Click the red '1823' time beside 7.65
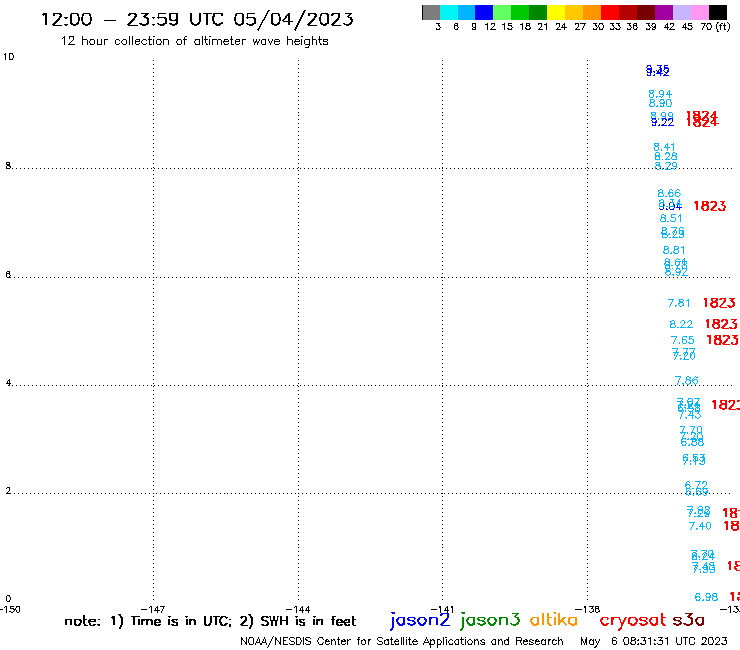740x650 pixels. (x=722, y=340)
